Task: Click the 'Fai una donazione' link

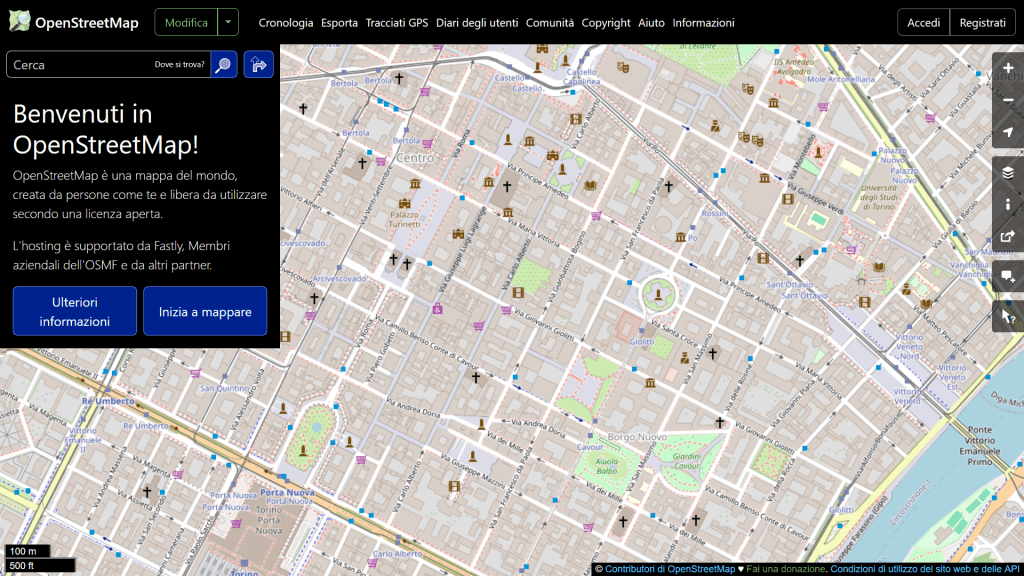Action: pyautogui.click(x=785, y=569)
